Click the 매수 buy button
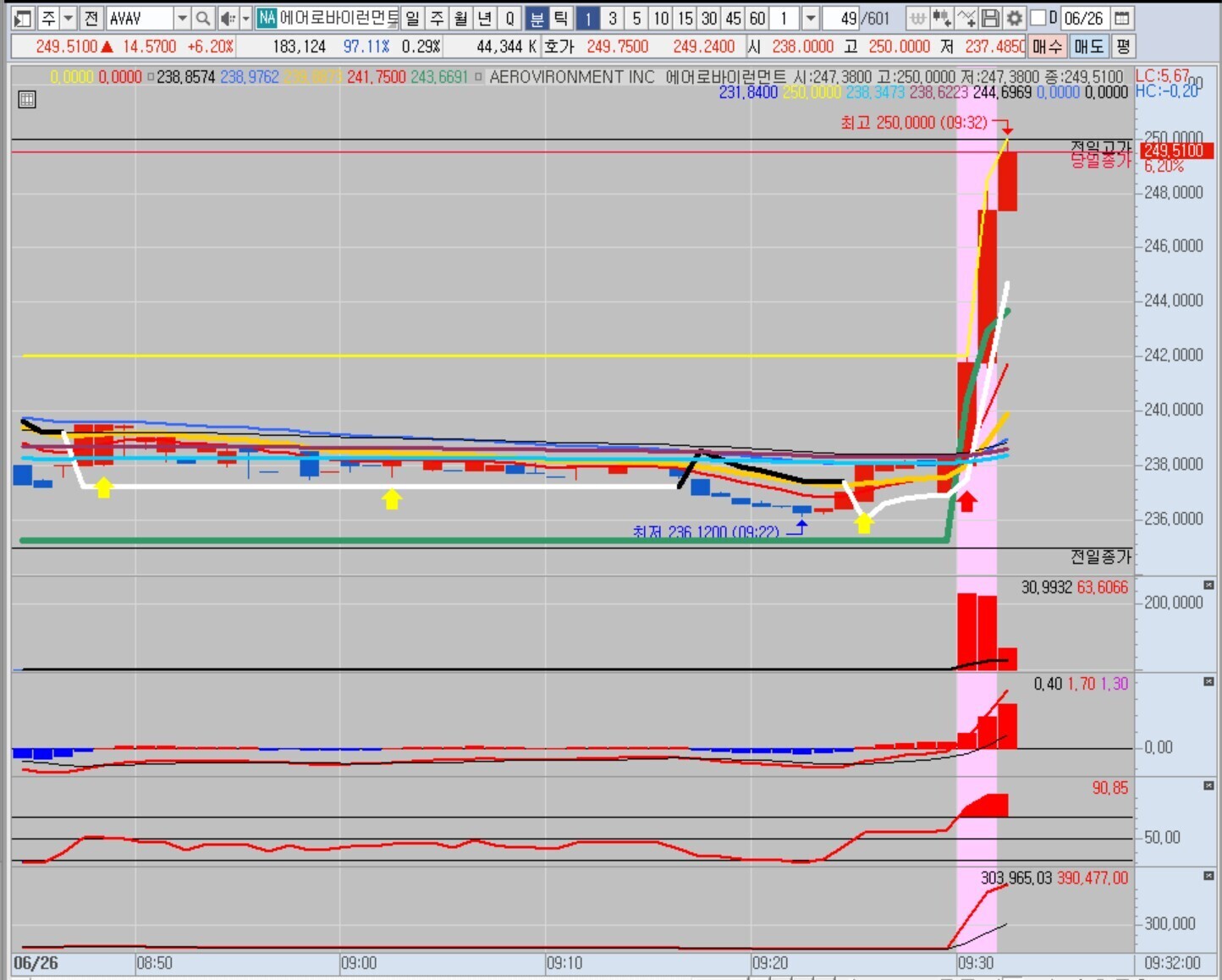The height and width of the screenshot is (980, 1222). point(1047,47)
